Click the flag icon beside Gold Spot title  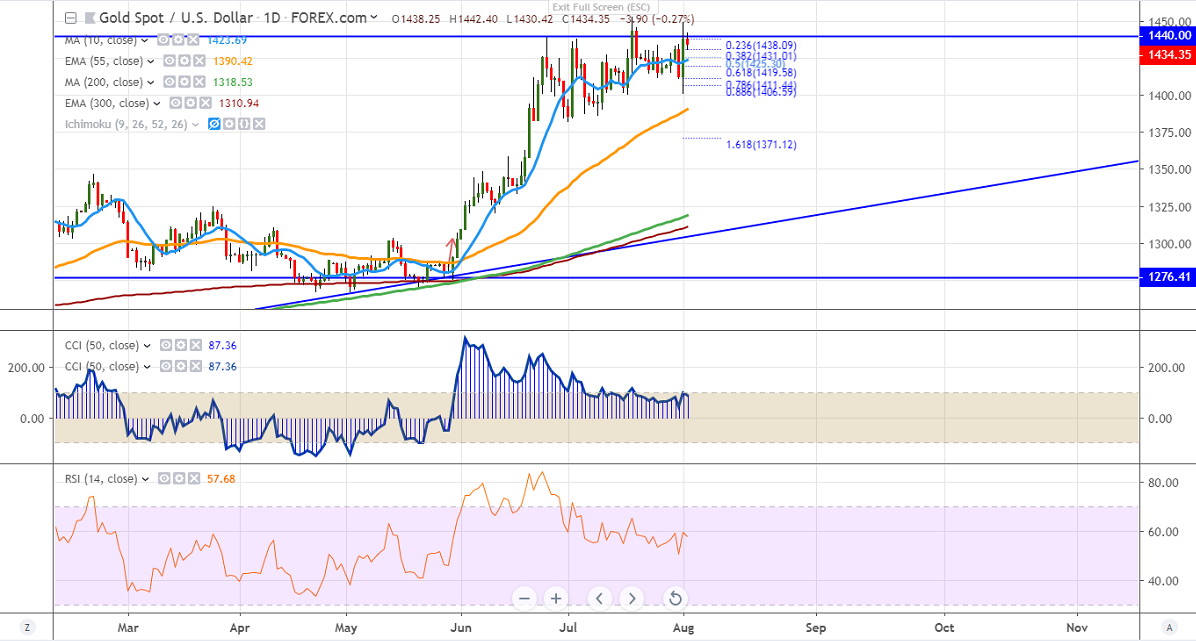(90, 18)
